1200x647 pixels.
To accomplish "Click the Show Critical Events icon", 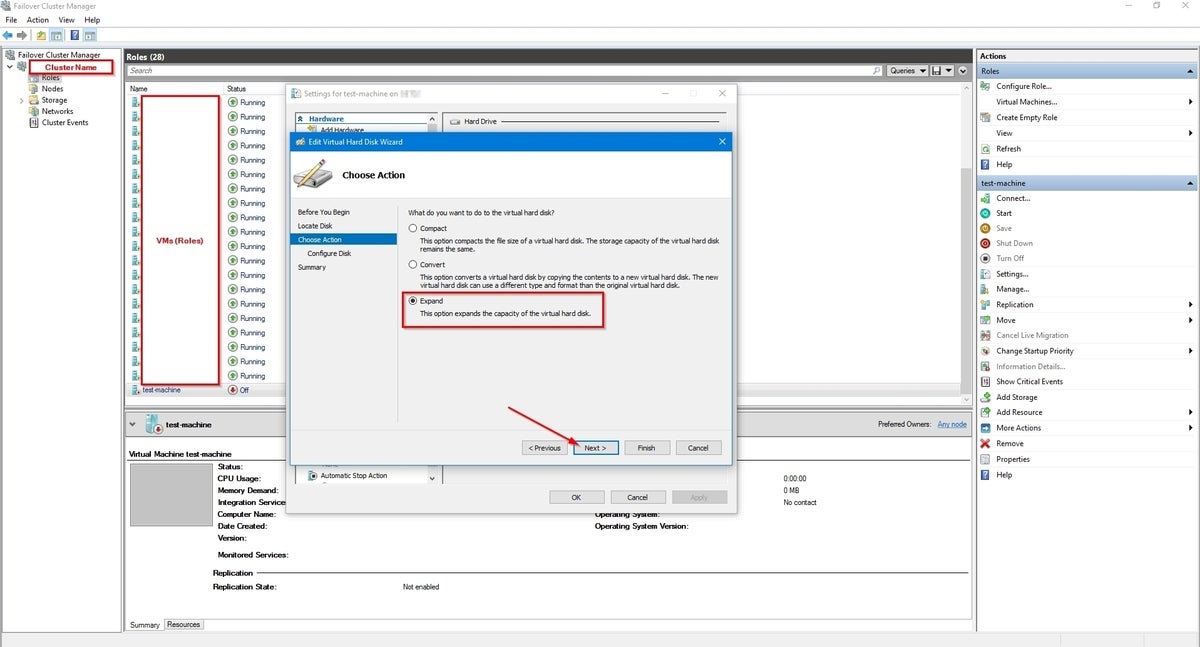I will tap(986, 381).
